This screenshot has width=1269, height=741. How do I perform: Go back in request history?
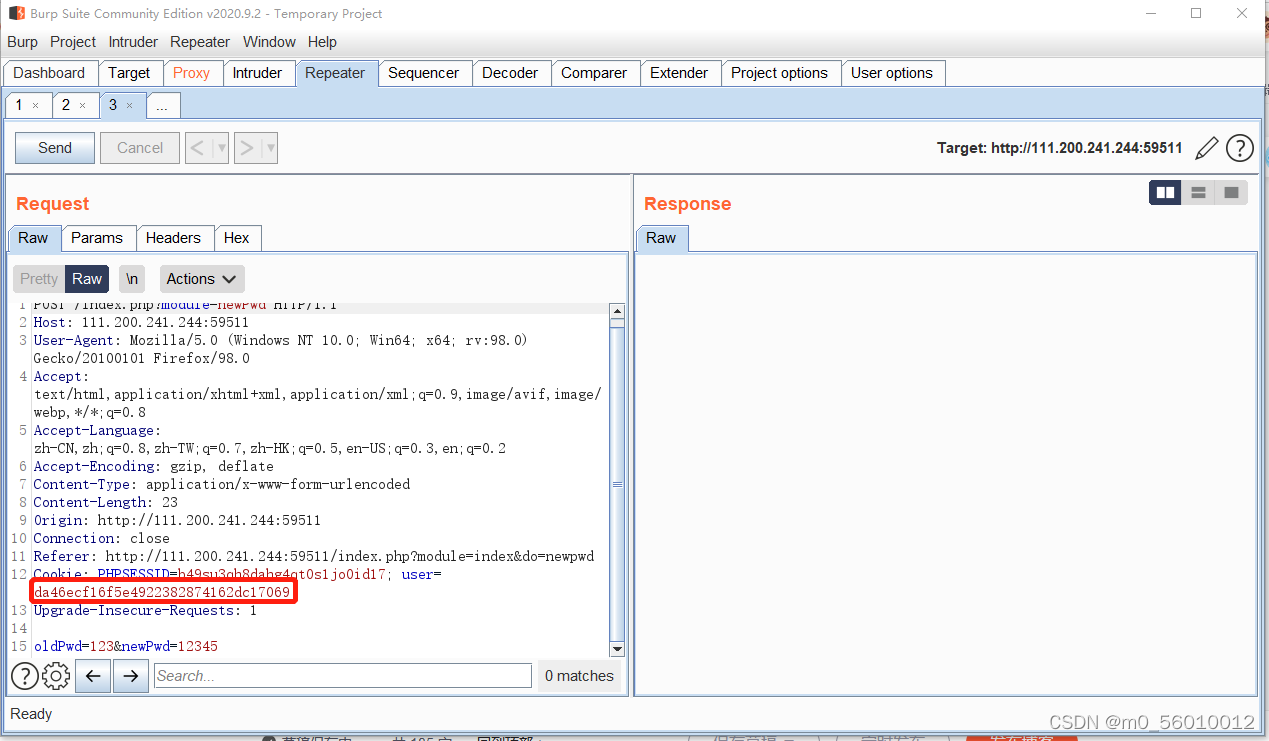coord(198,148)
